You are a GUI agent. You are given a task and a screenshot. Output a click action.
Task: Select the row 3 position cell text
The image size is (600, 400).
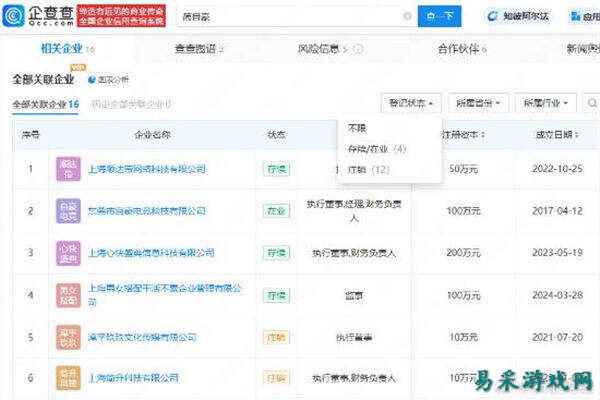pos(354,253)
